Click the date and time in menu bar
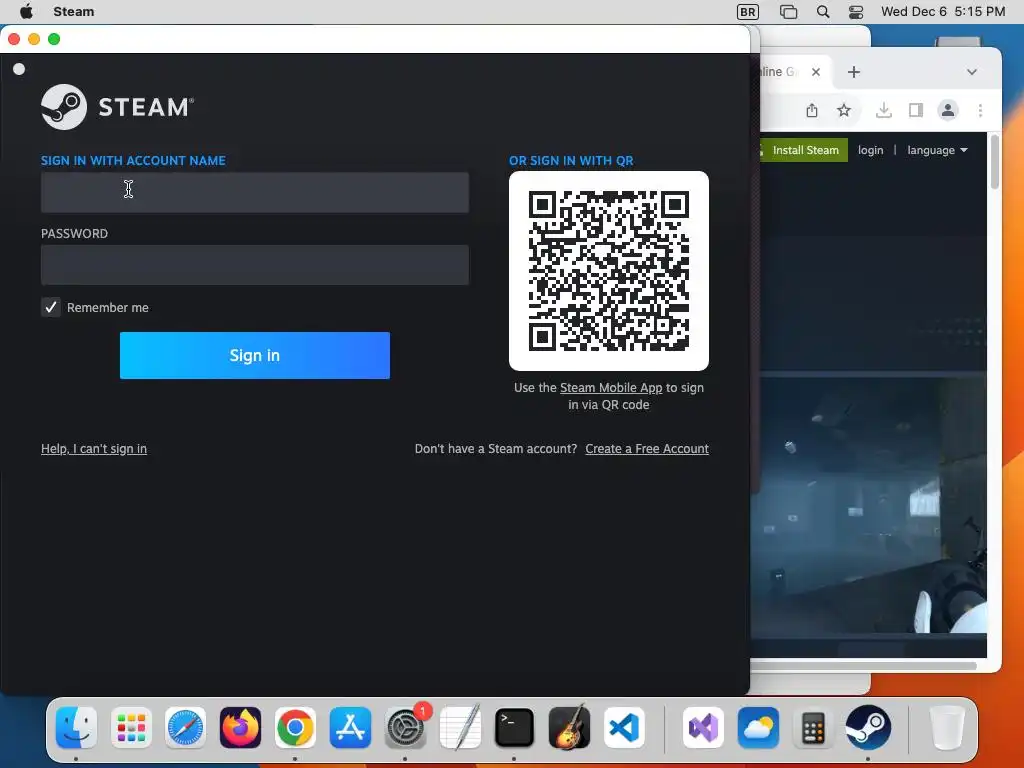Screen dimensions: 1024x768 [943, 12]
